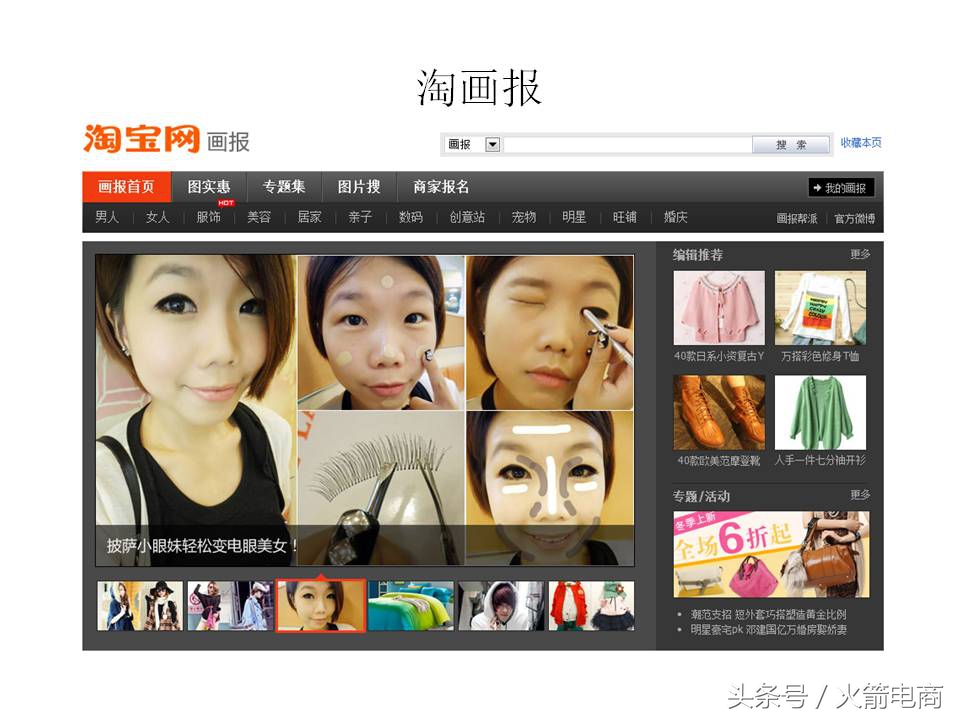Open the green cardigan thumbnail

[820, 413]
